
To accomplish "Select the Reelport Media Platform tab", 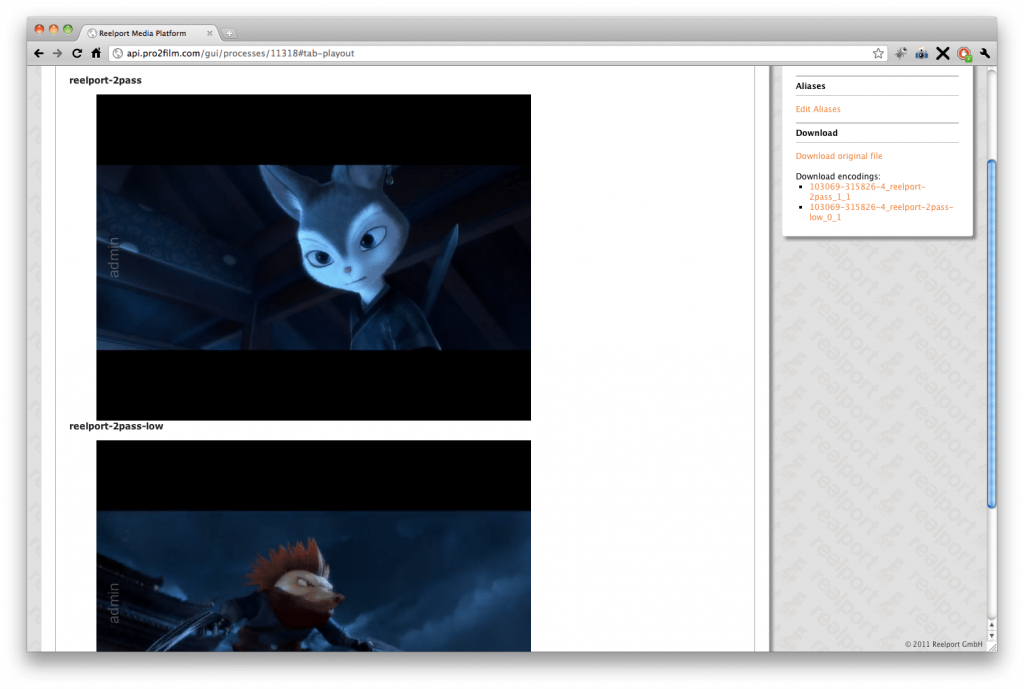I will pos(147,33).
